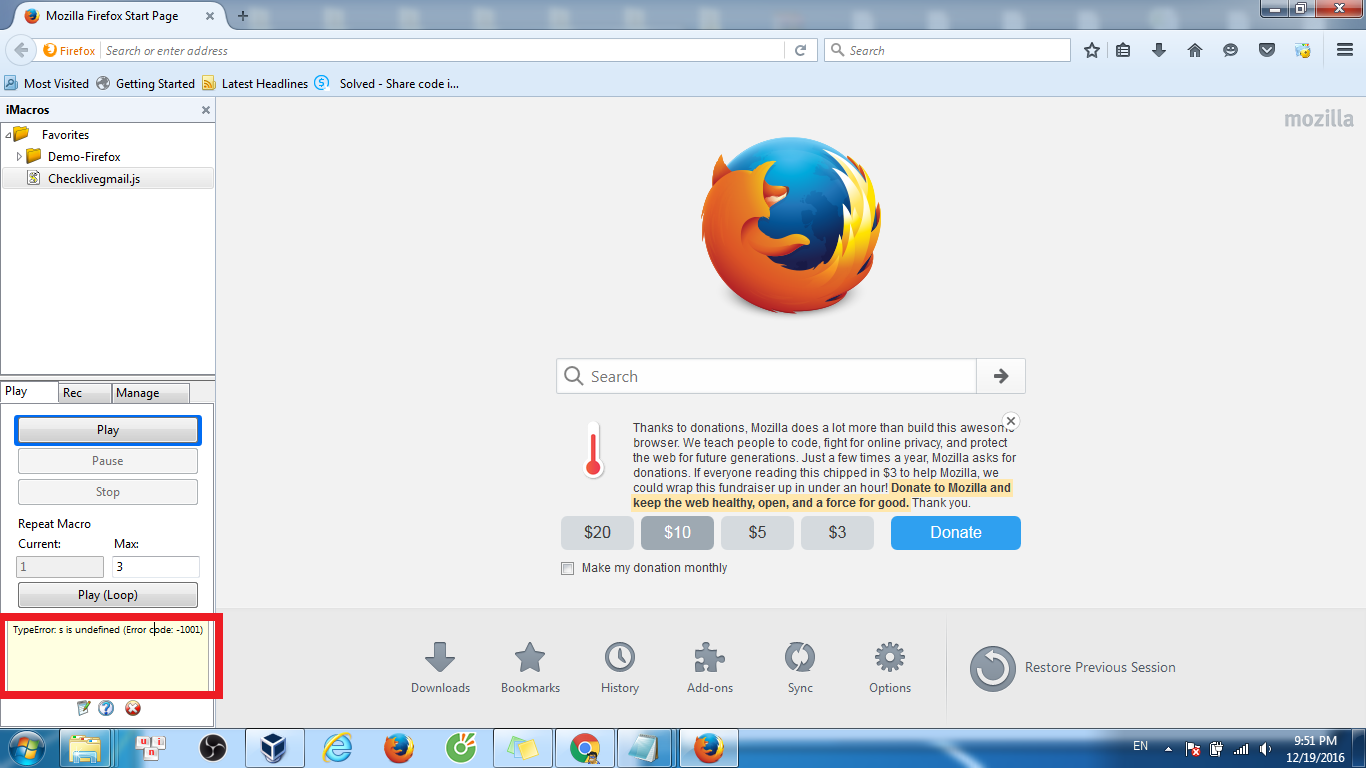This screenshot has height=768, width=1366.
Task: Collapse the Favorites folder in iMacros
Action: [x=8, y=135]
